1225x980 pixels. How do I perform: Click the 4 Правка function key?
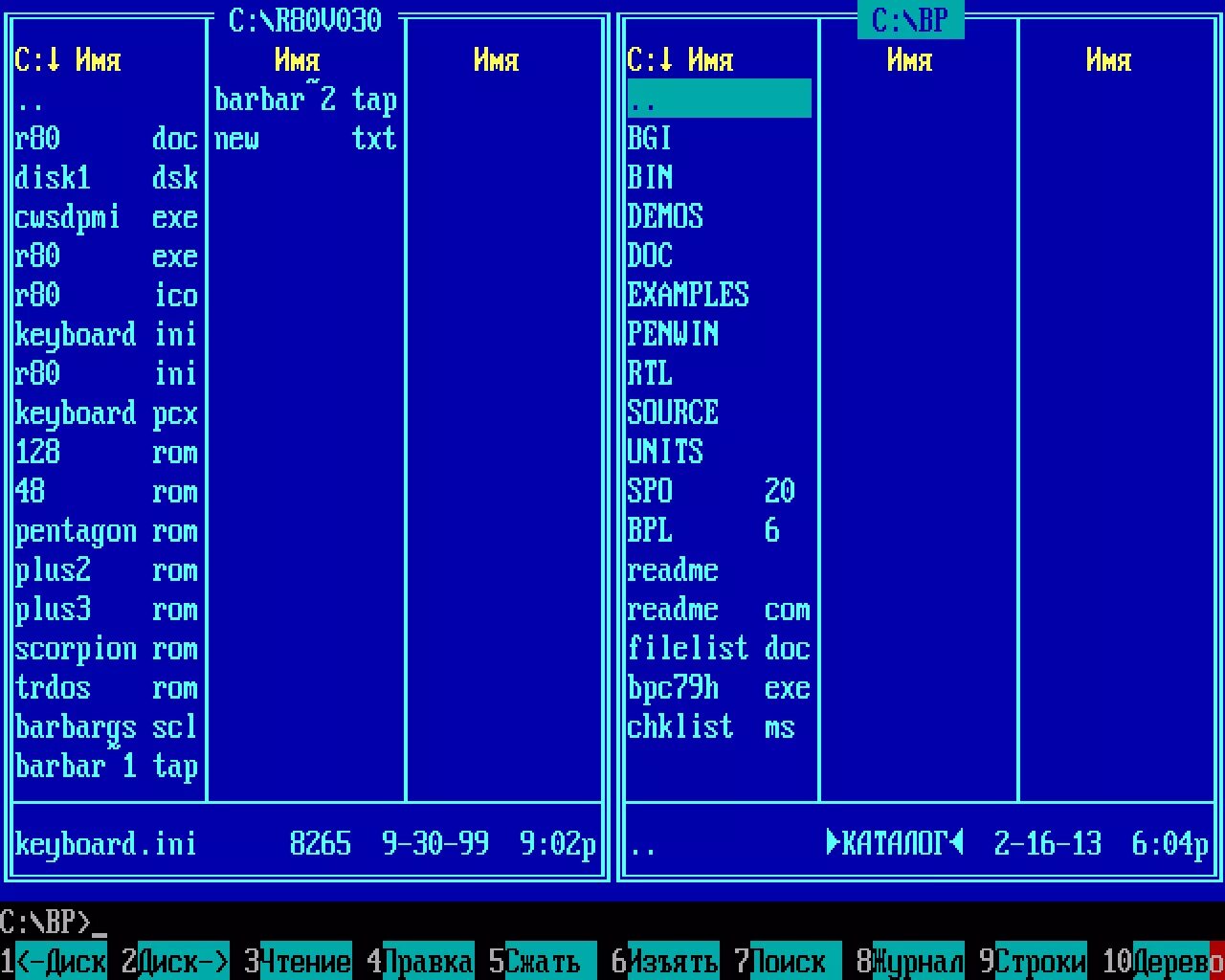tap(421, 961)
